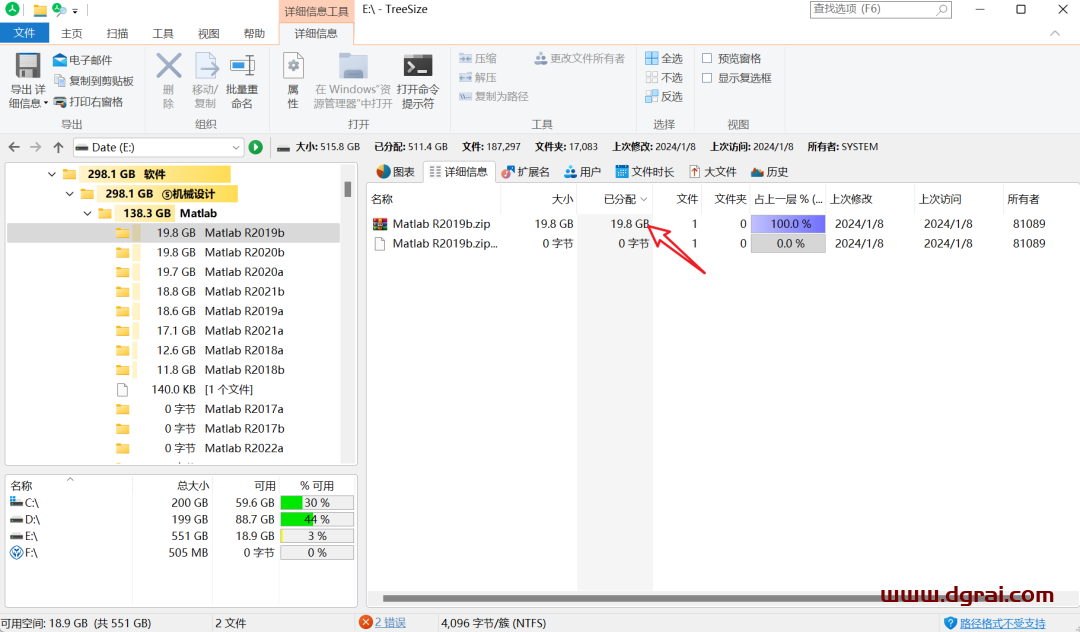Open Properties (属性) from the ribbon
This screenshot has height=632, width=1080.
293,81
